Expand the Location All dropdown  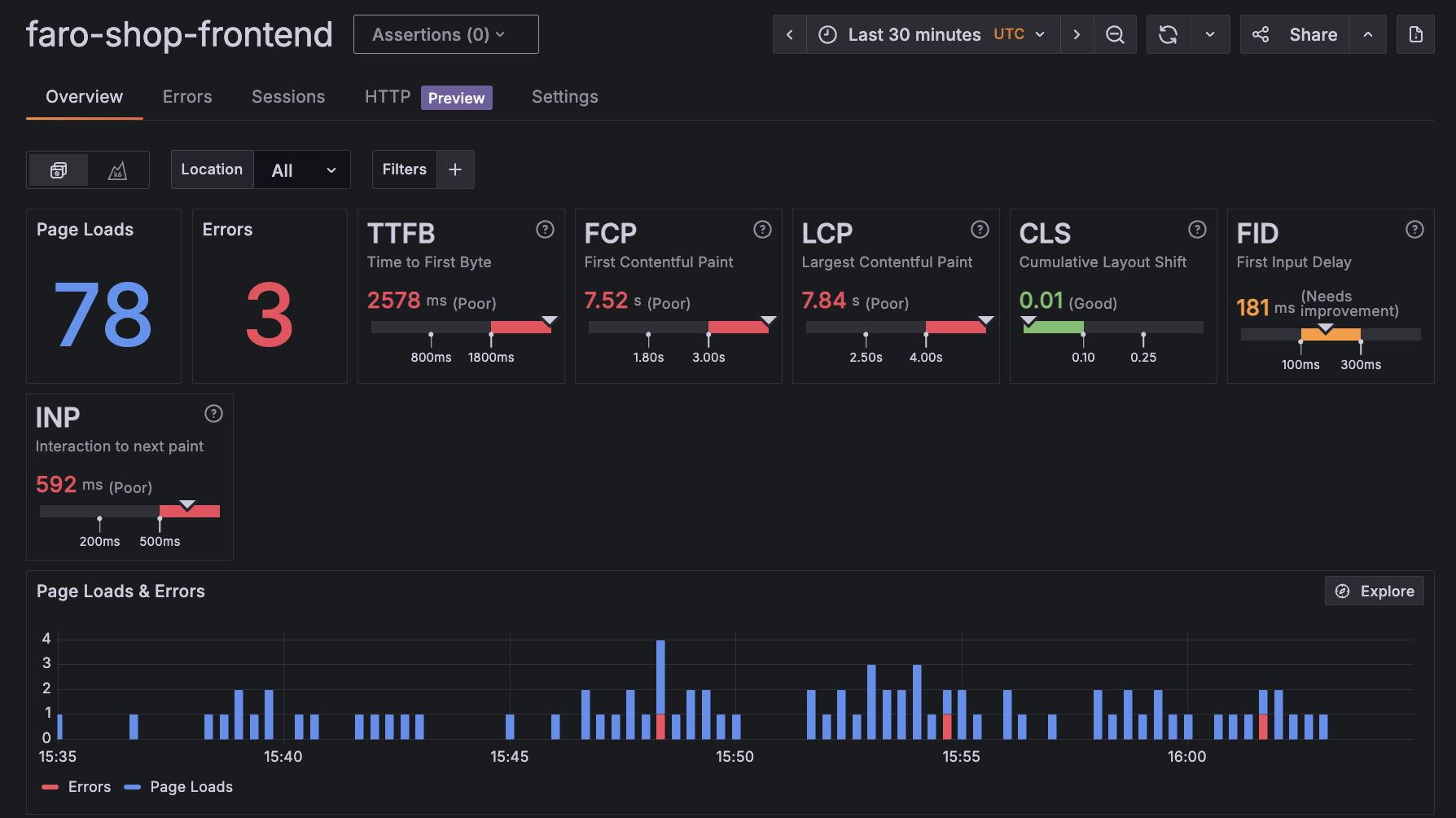point(302,169)
